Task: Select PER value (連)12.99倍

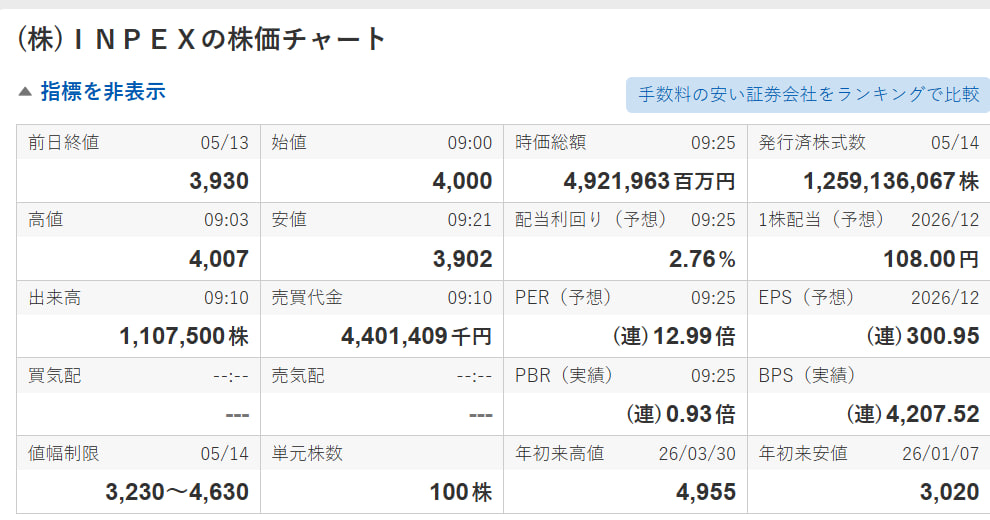Action: tap(674, 336)
